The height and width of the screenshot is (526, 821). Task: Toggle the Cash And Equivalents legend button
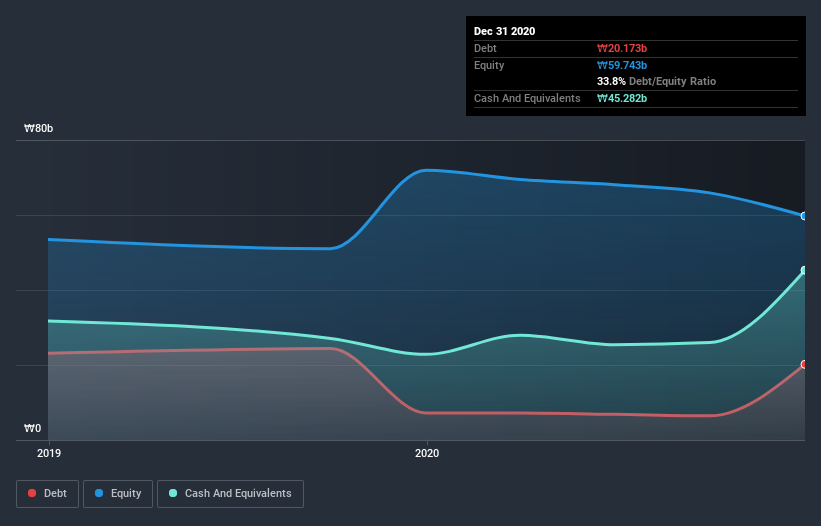[230, 494]
